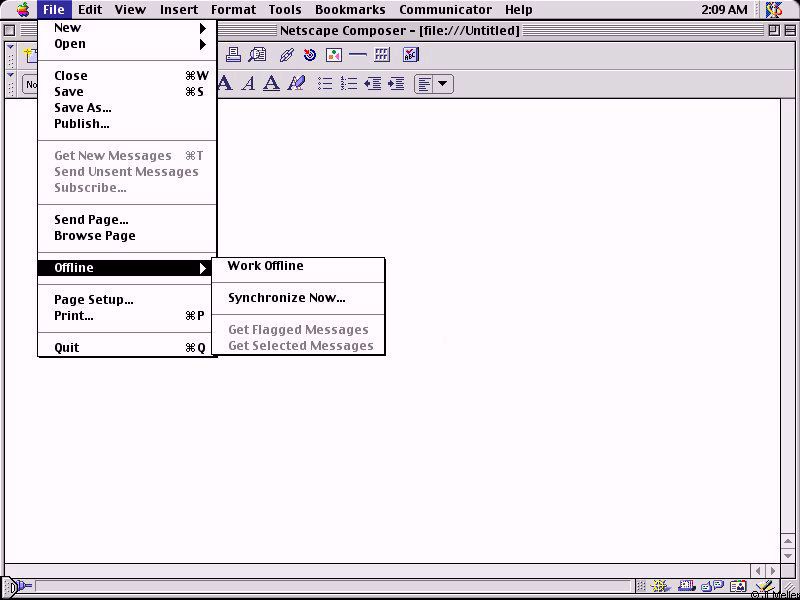Click the Check Spelling ABC icon

point(411,55)
